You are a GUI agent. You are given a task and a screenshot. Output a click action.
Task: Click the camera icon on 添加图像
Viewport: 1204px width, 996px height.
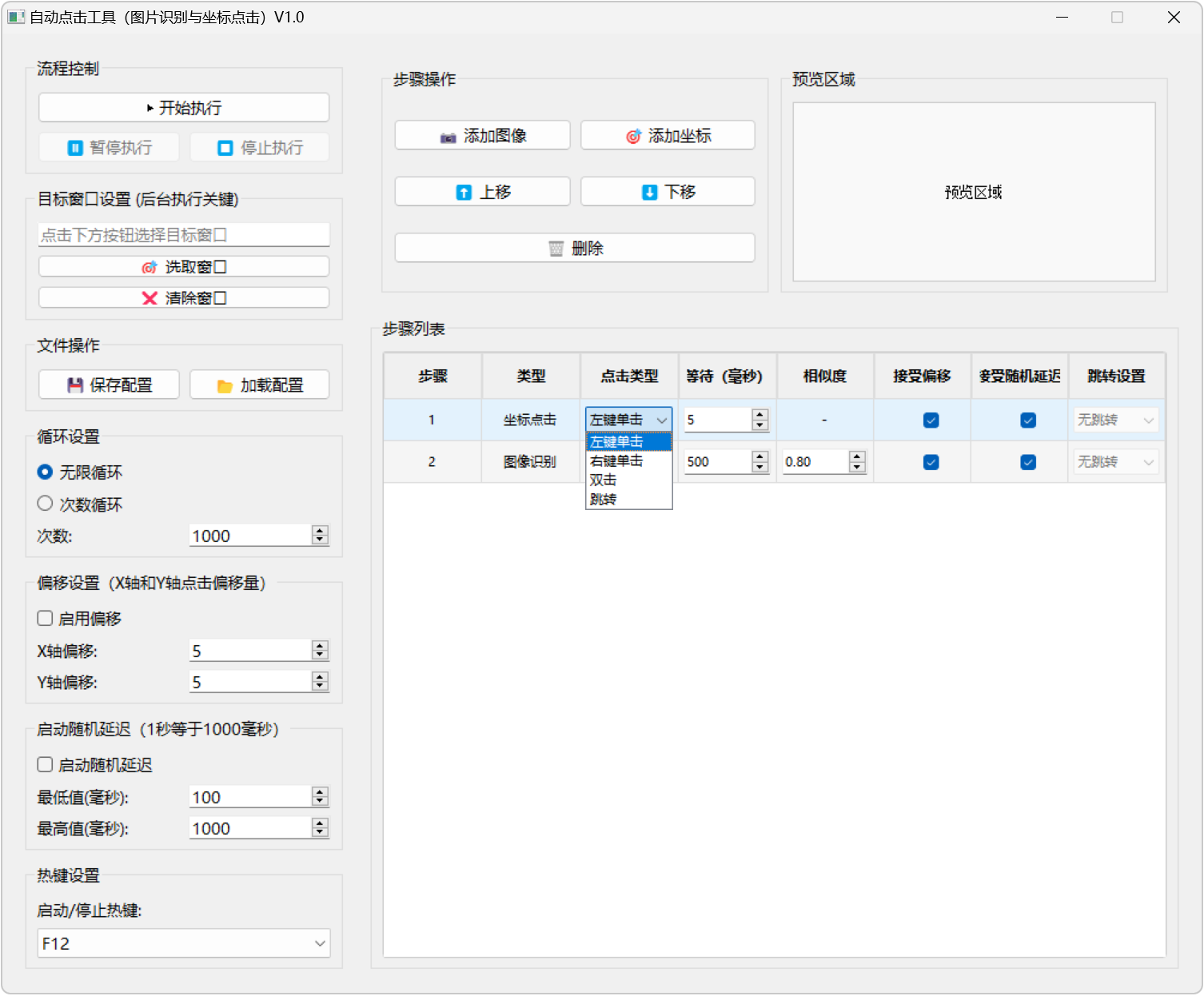coord(449,137)
